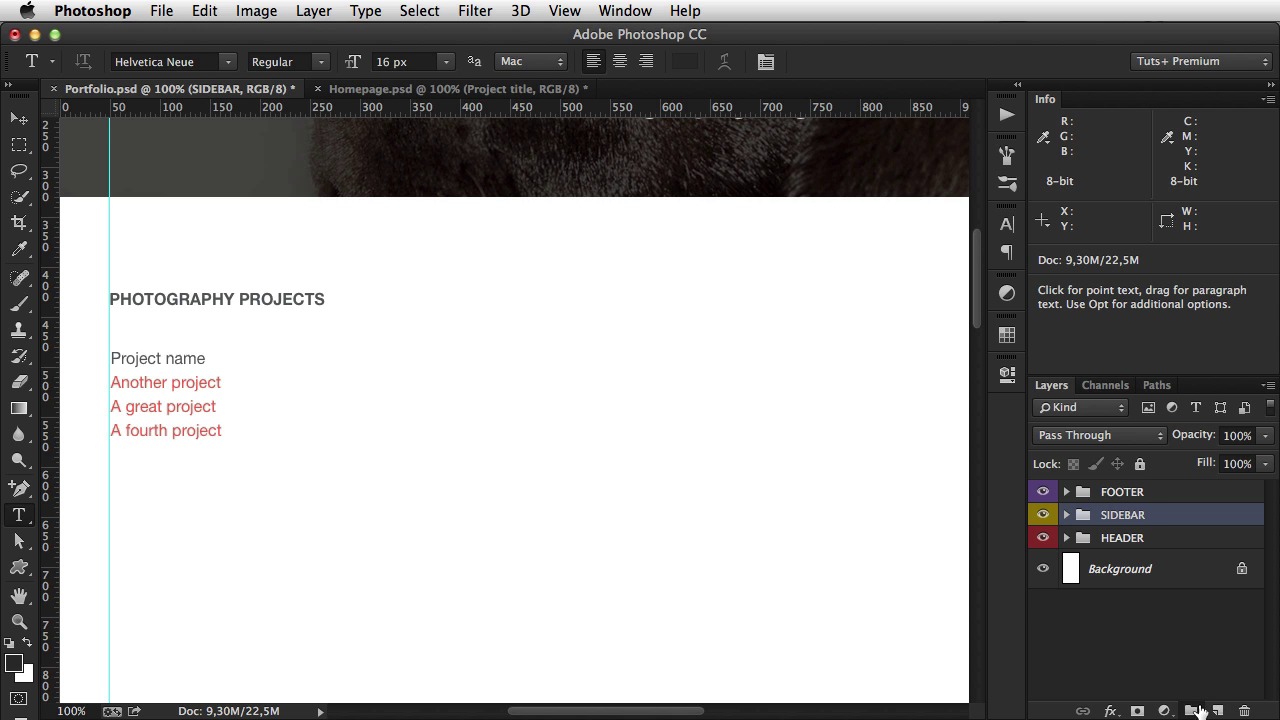Select the Move tool
Viewport: 1280px width, 720px height.
[x=19, y=119]
